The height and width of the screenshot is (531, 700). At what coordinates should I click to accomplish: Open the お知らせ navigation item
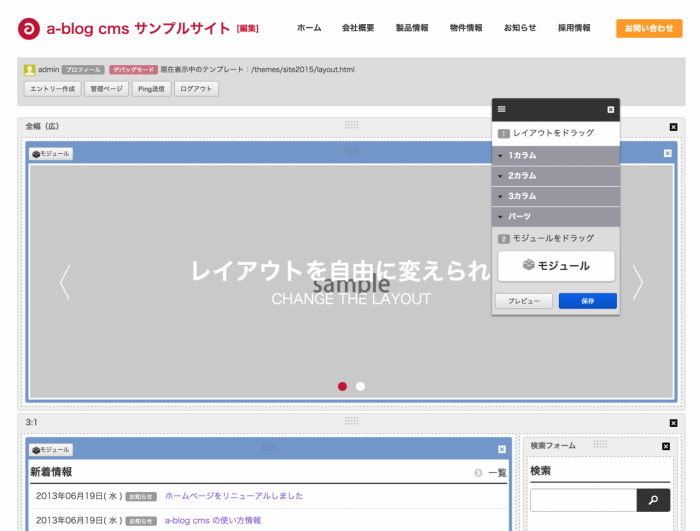[x=520, y=28]
